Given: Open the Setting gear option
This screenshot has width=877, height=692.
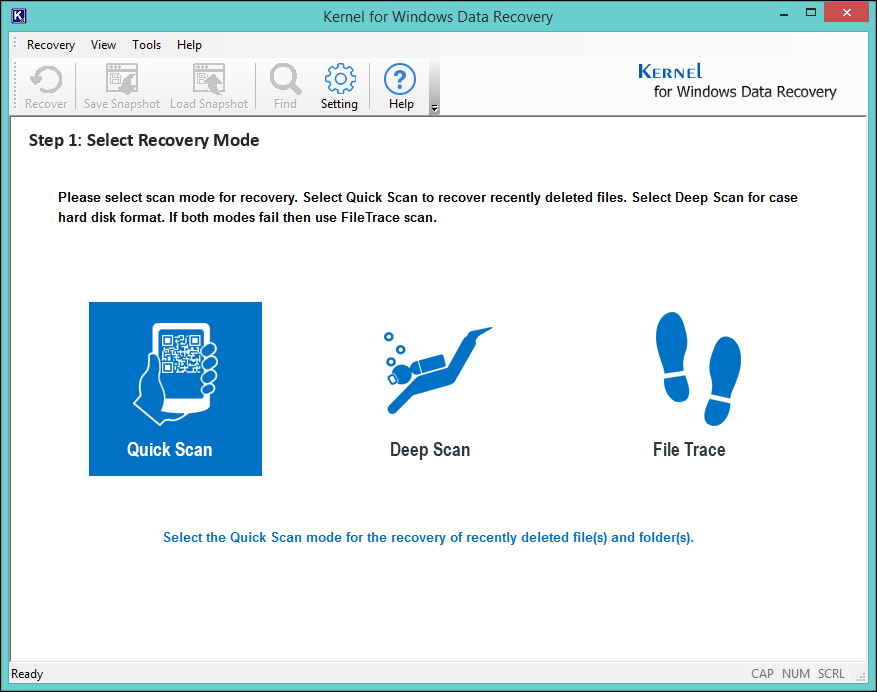Looking at the screenshot, I should (x=340, y=87).
